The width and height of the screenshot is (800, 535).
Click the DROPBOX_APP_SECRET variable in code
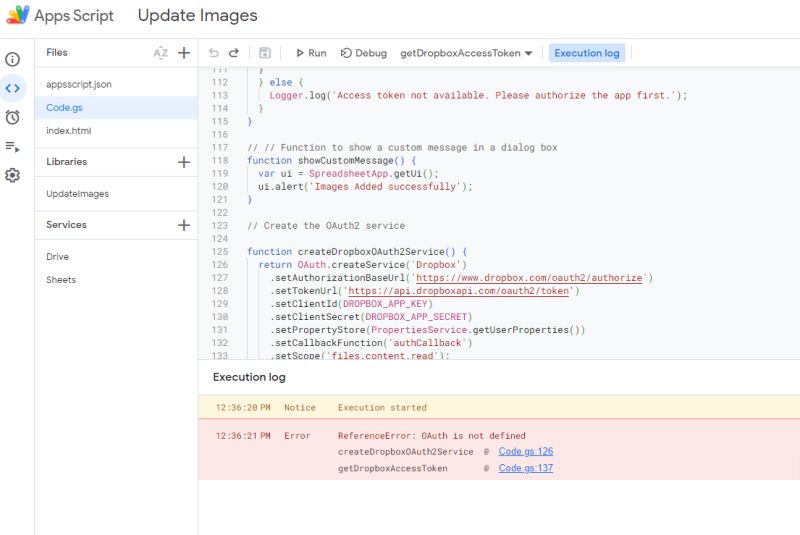click(x=416, y=317)
